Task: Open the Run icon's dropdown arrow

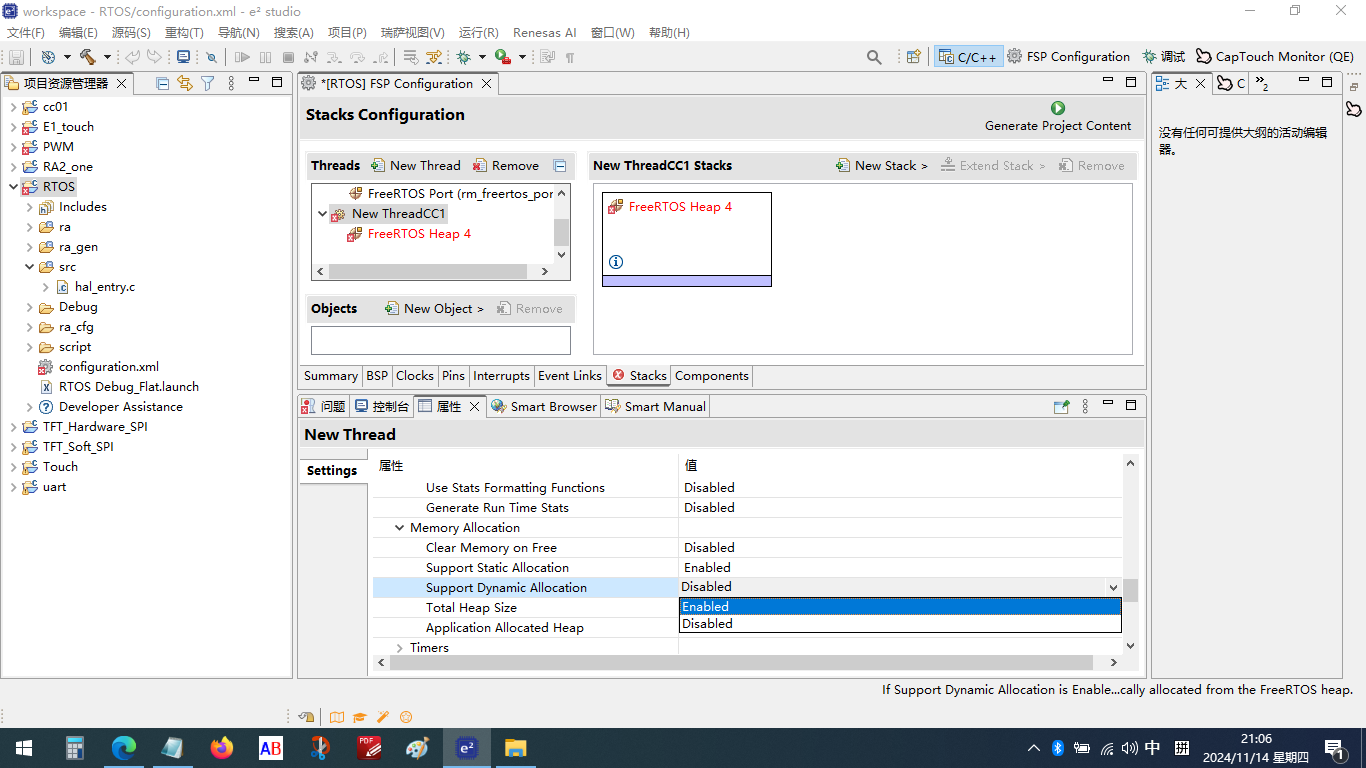Action: tap(522, 57)
